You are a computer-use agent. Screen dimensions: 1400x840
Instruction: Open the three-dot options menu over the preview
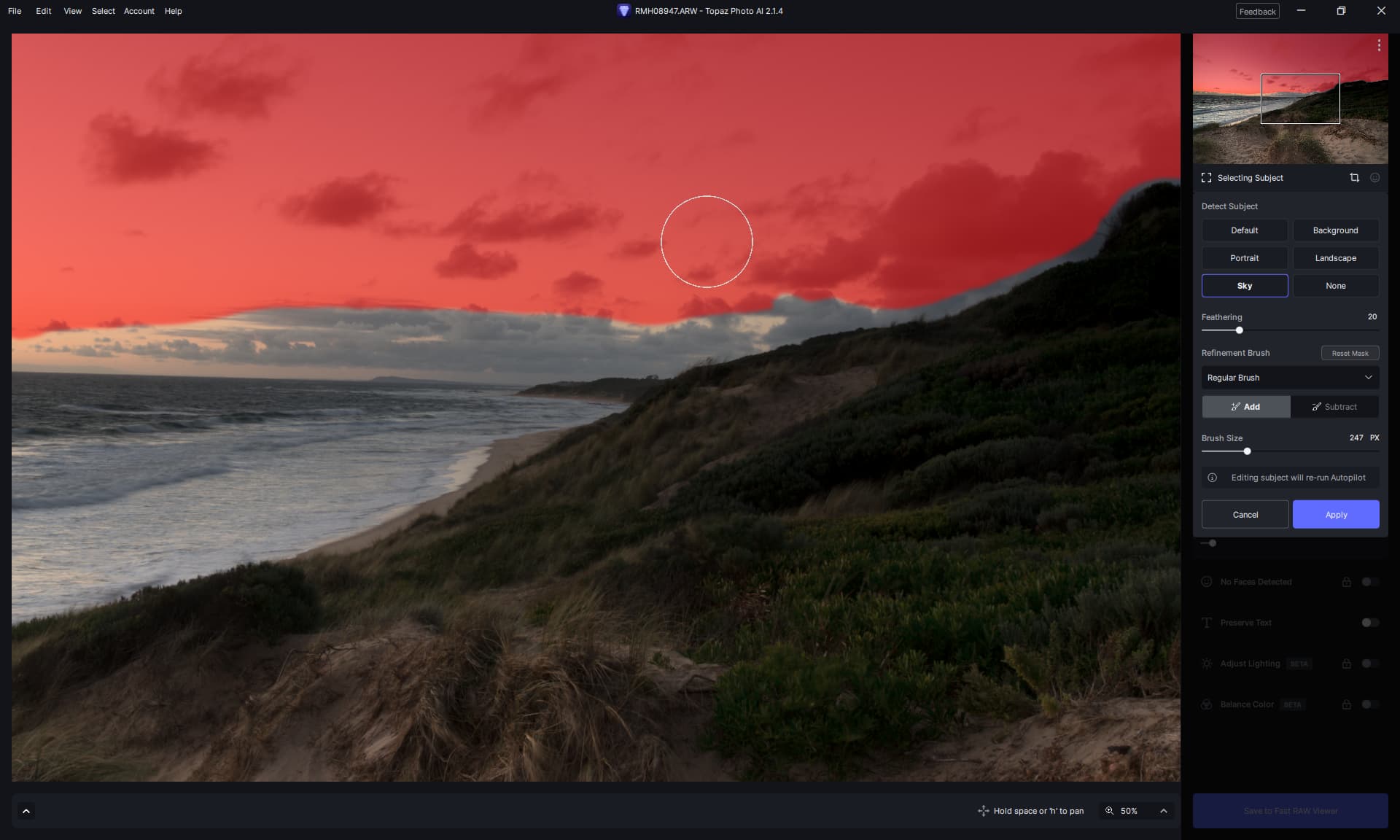(x=1379, y=45)
